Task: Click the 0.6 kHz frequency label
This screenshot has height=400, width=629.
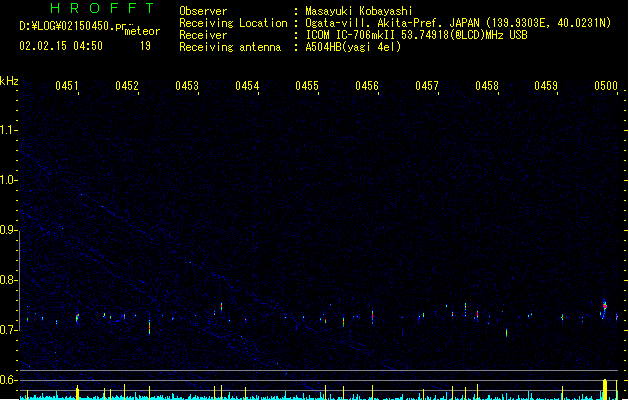Action: click(x=8, y=380)
